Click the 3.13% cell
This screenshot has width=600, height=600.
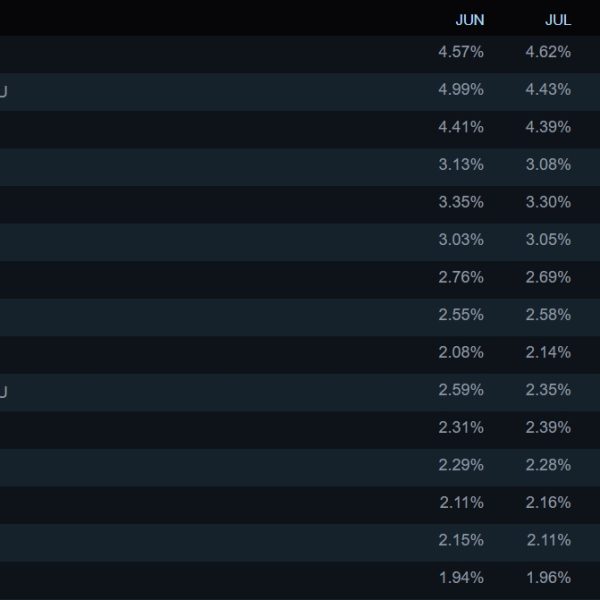point(461,164)
